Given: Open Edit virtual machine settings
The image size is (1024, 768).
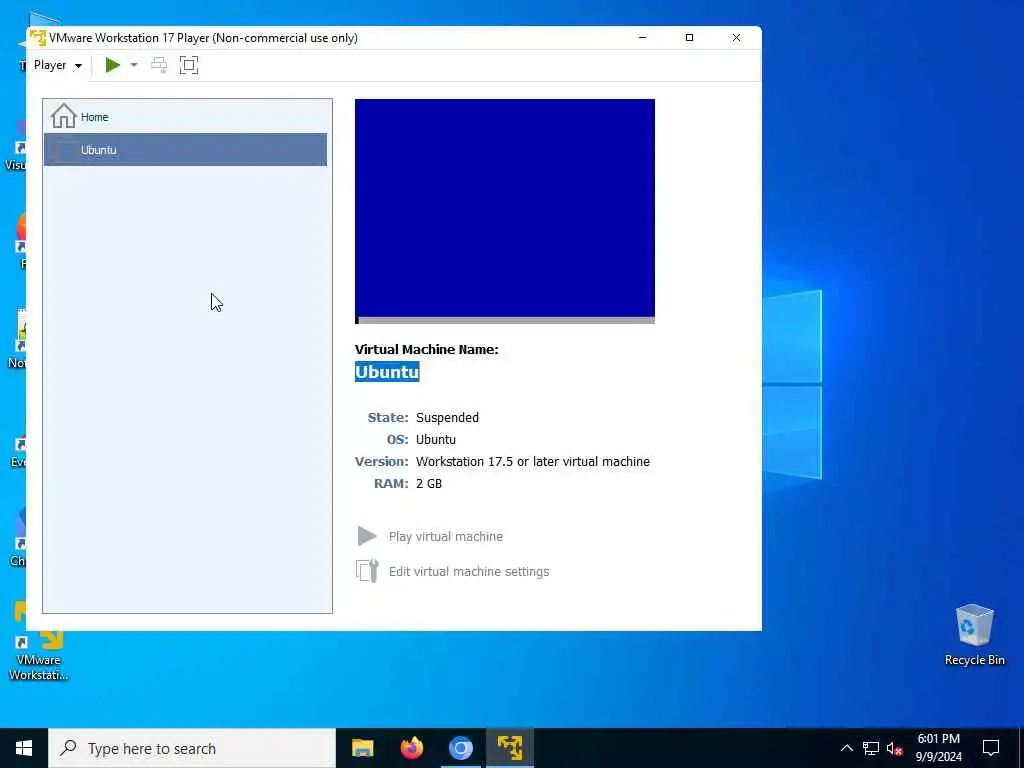Looking at the screenshot, I should pos(469,571).
